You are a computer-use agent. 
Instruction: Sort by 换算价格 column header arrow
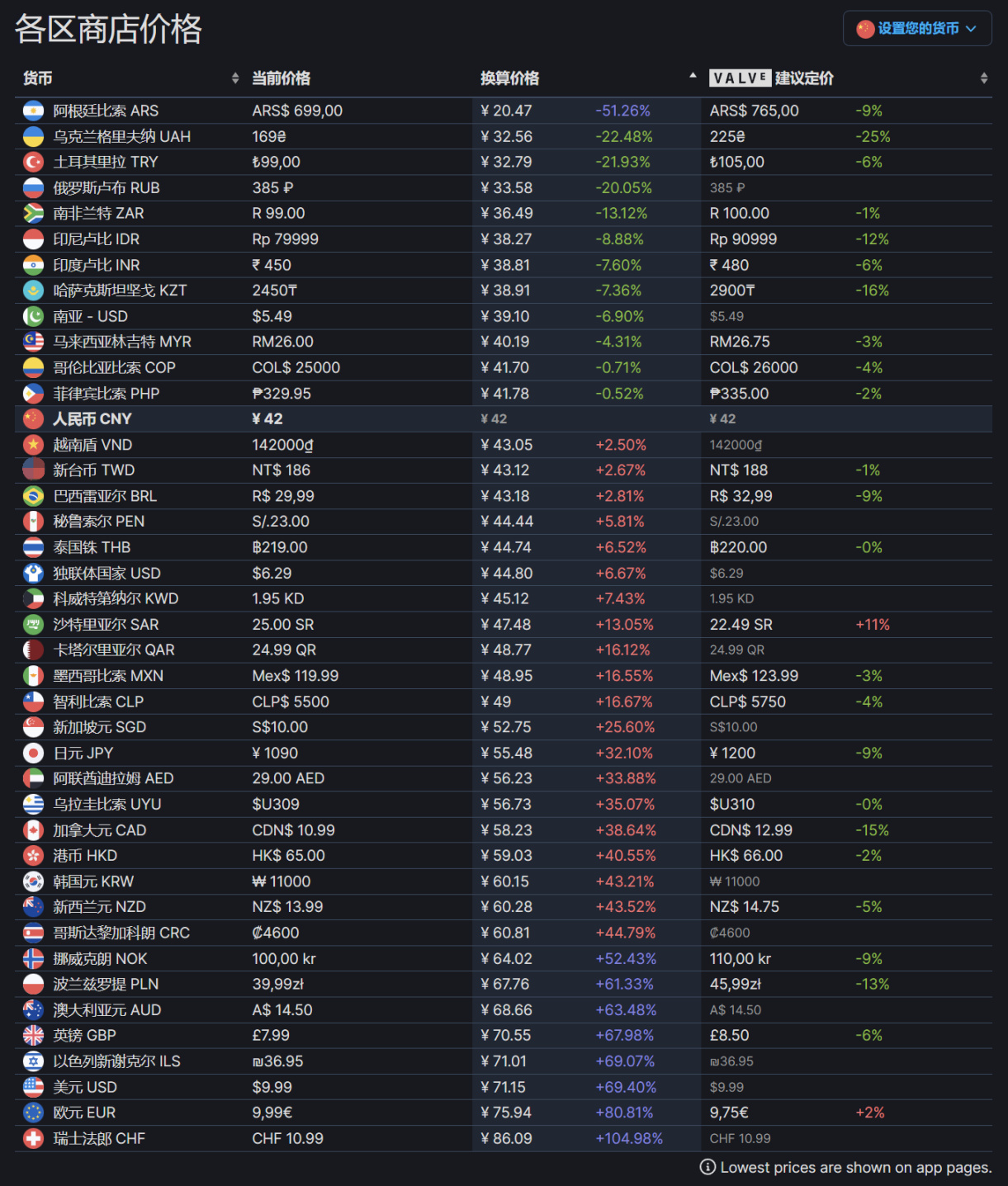coord(693,76)
